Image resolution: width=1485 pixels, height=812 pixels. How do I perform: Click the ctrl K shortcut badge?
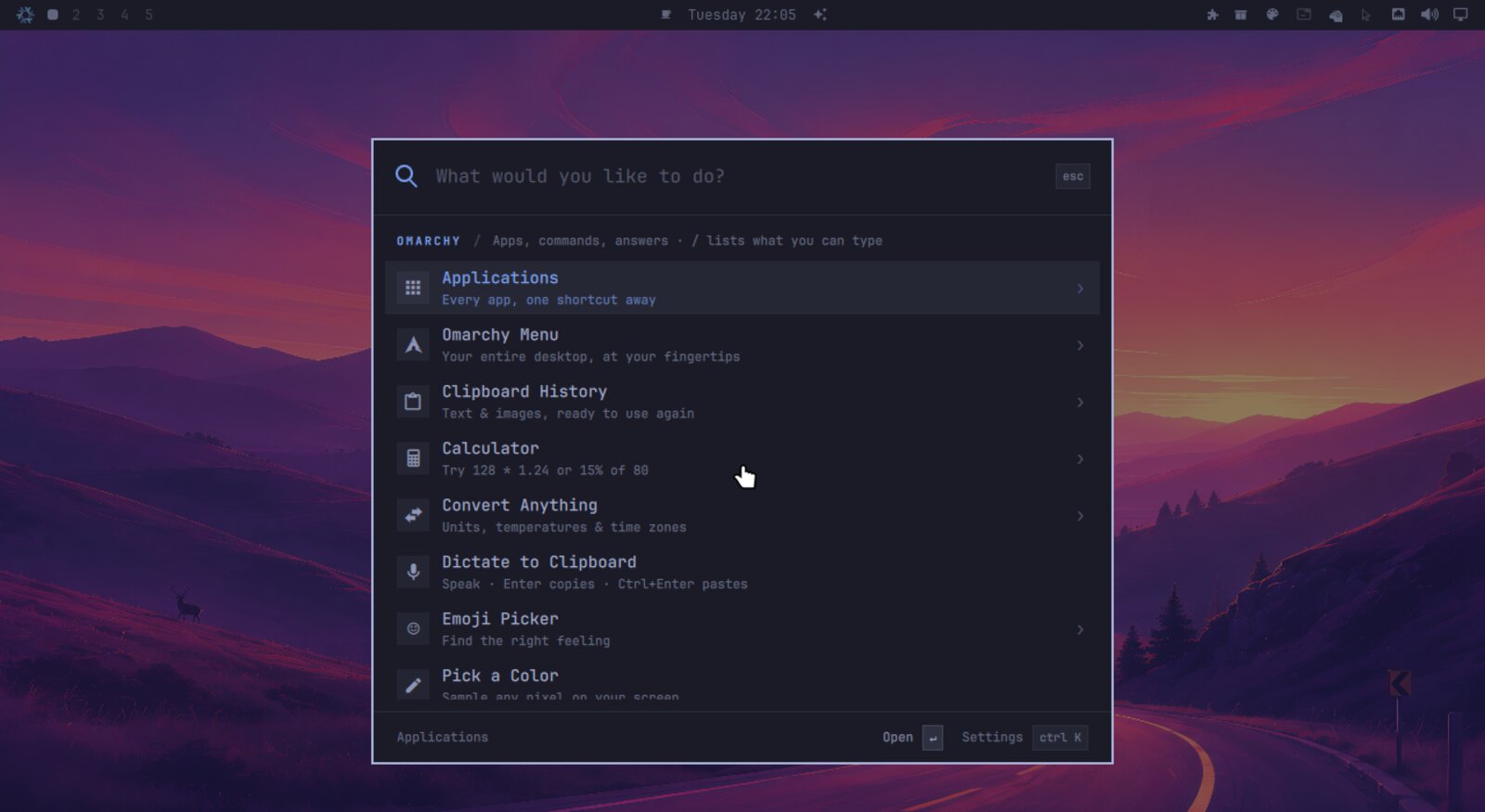pos(1060,737)
